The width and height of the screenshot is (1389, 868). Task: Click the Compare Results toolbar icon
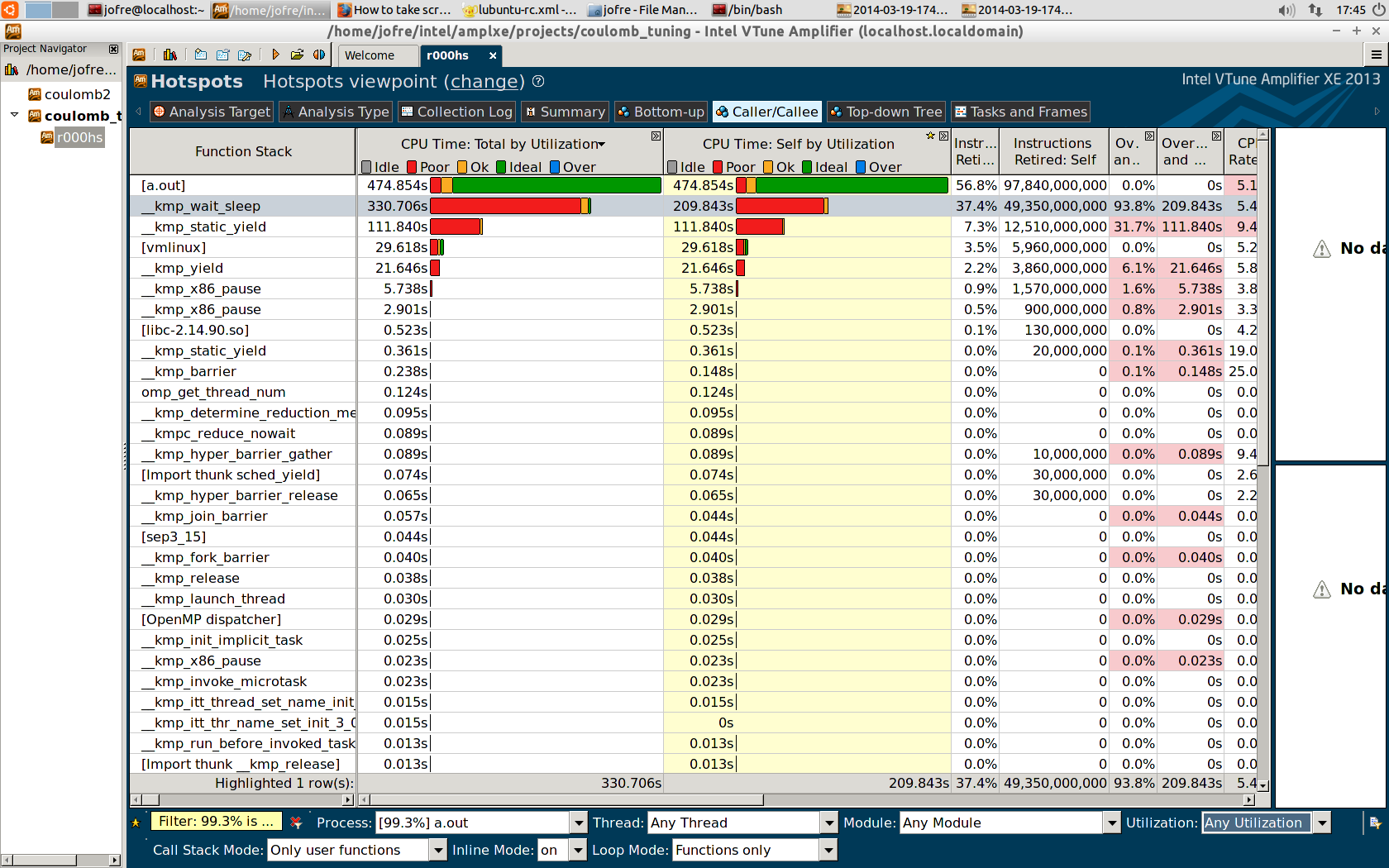pyautogui.click(x=319, y=55)
